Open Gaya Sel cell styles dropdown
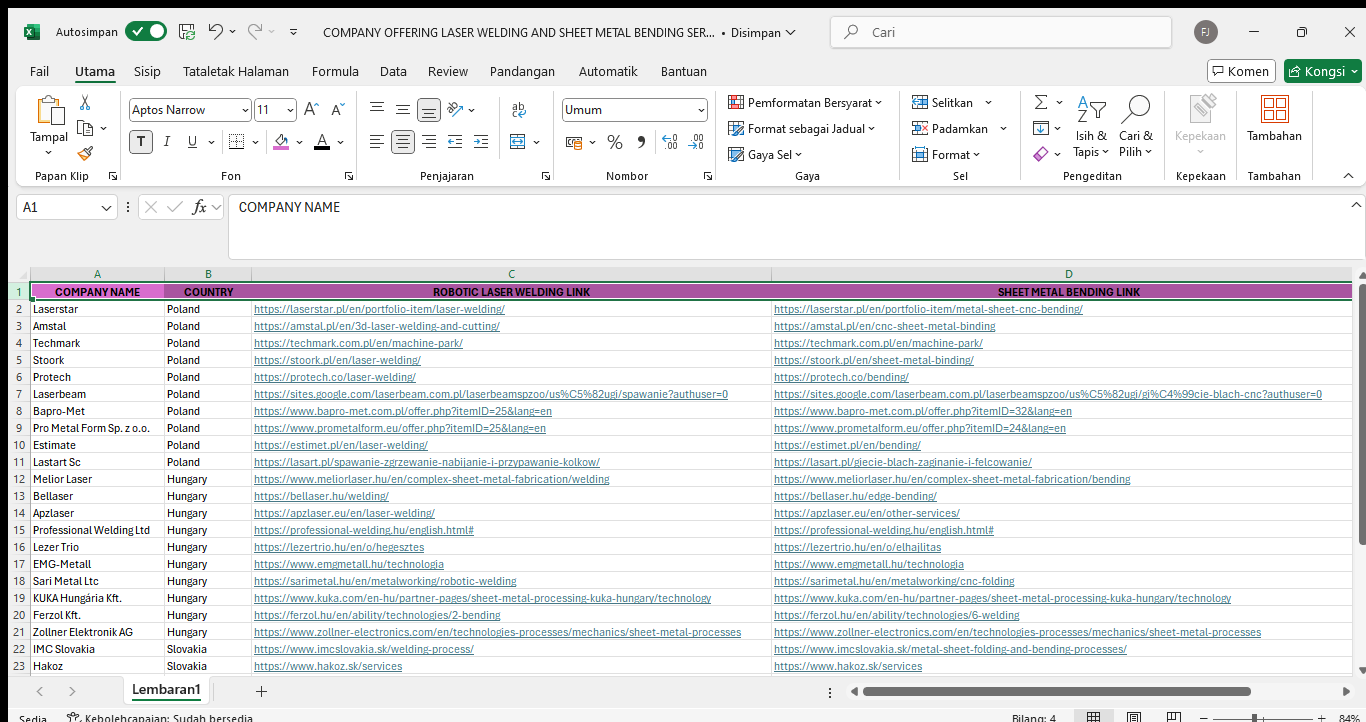 (x=765, y=154)
